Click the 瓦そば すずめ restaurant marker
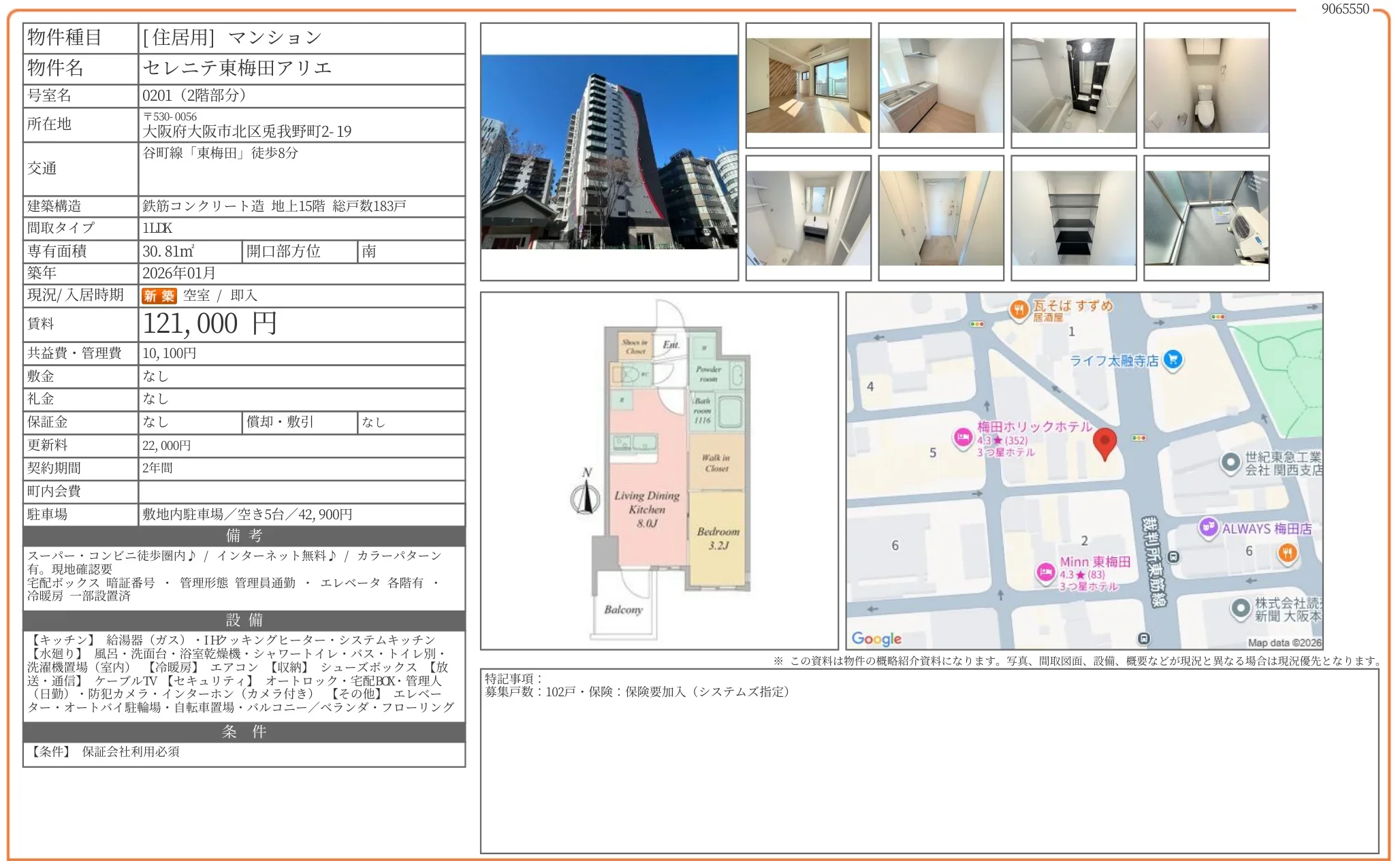Image resolution: width=1400 pixels, height=861 pixels. coord(1019,310)
